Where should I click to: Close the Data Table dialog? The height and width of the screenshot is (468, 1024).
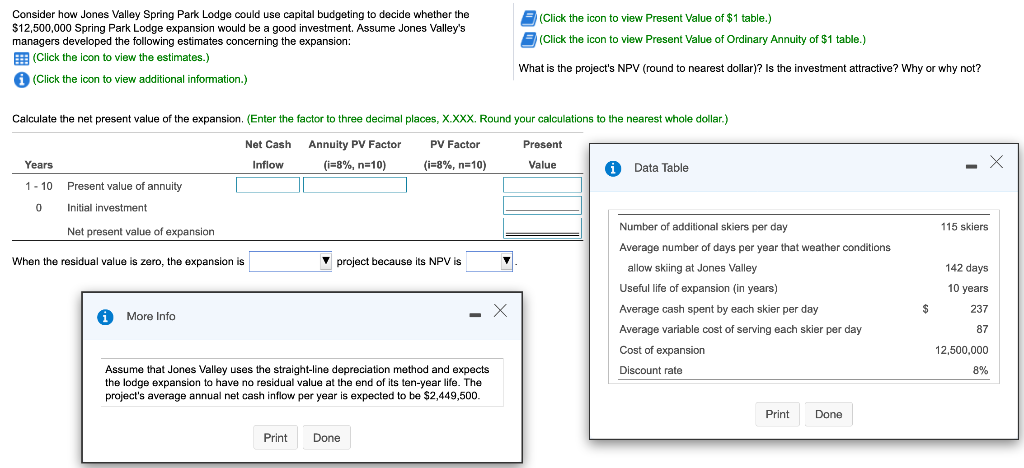tap(997, 162)
